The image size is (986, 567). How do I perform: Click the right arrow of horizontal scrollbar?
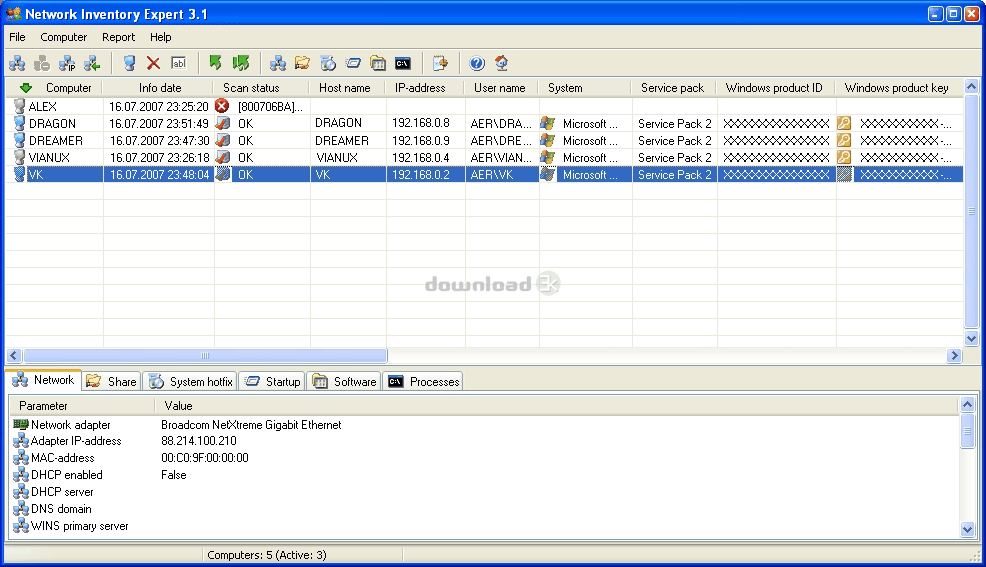click(x=955, y=356)
